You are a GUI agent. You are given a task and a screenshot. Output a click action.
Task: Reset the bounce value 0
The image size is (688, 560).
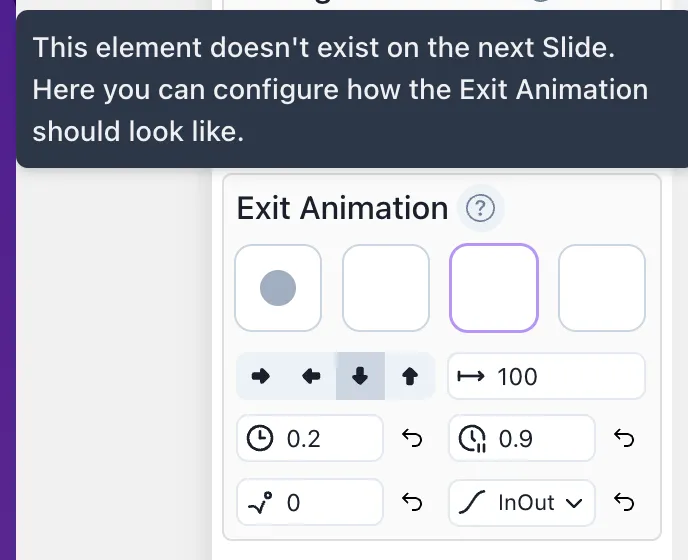tap(412, 502)
